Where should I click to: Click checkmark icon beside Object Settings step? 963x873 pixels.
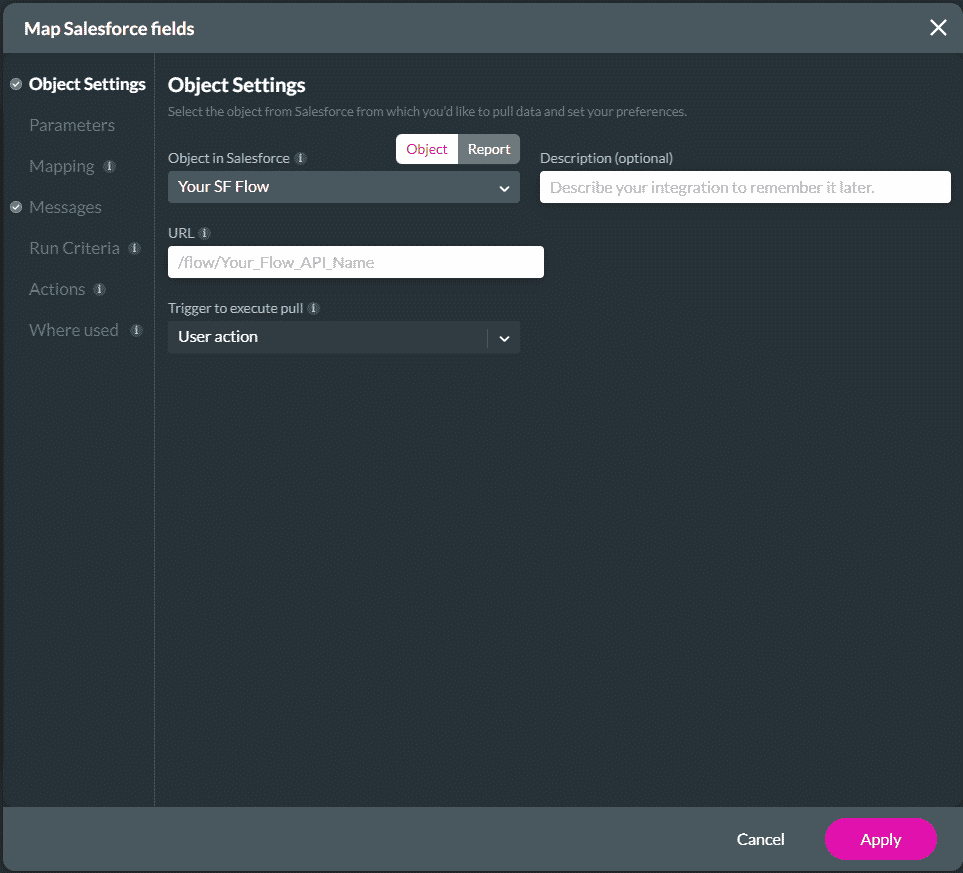16,84
